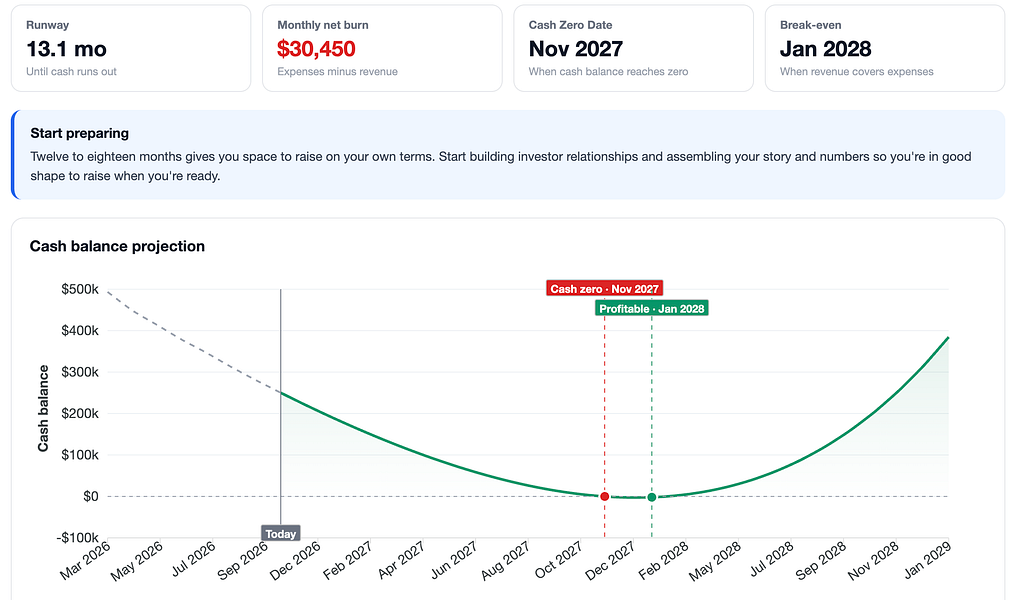Click the green profitable dot on the chart
The width and height of the screenshot is (1017, 600).
[652, 497]
